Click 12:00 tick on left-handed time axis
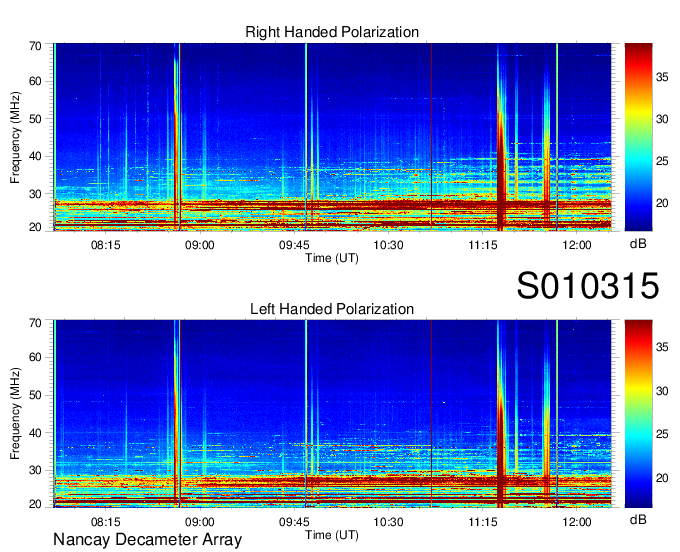The height and width of the screenshot is (552, 680). (x=577, y=522)
